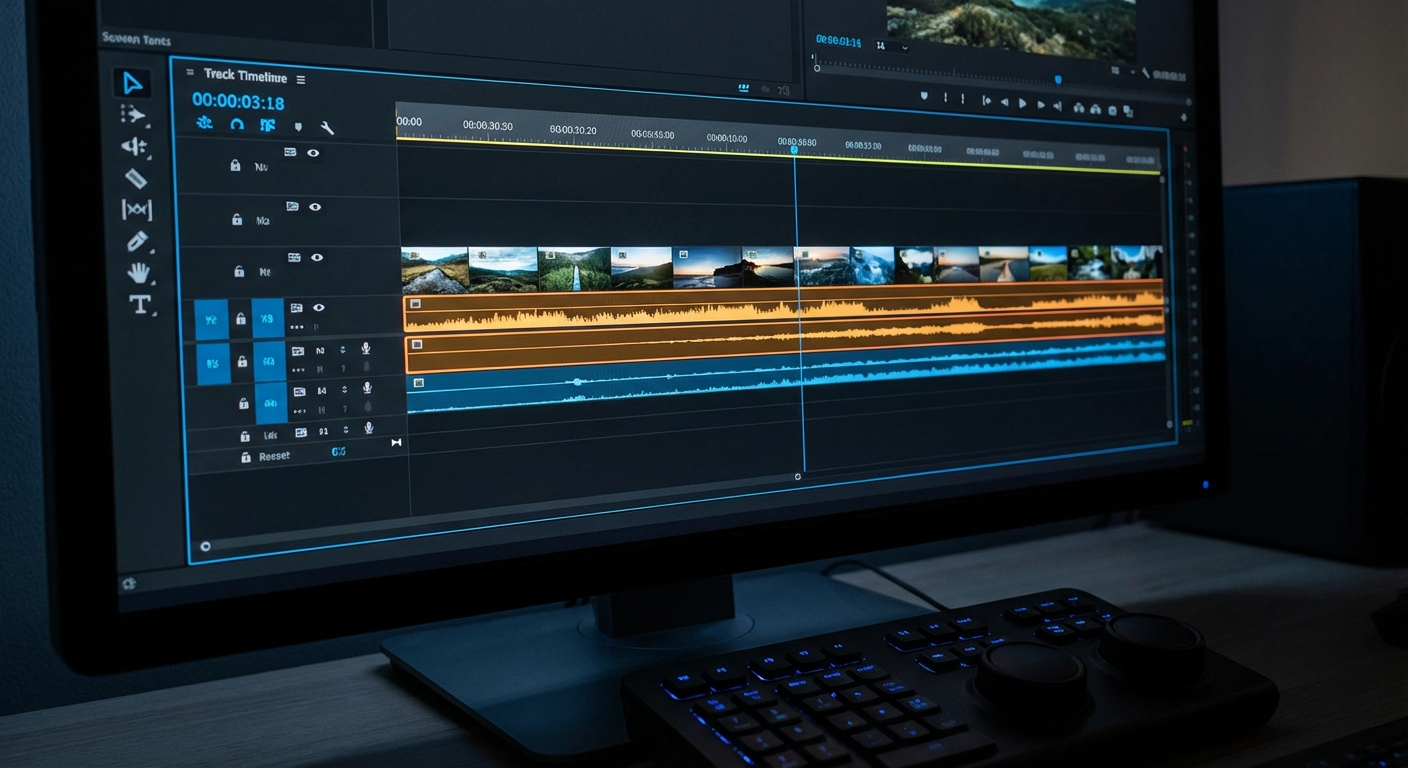Viewport: 1408px width, 768px height.
Task: Select the Selection arrow tool
Action: click(x=132, y=84)
